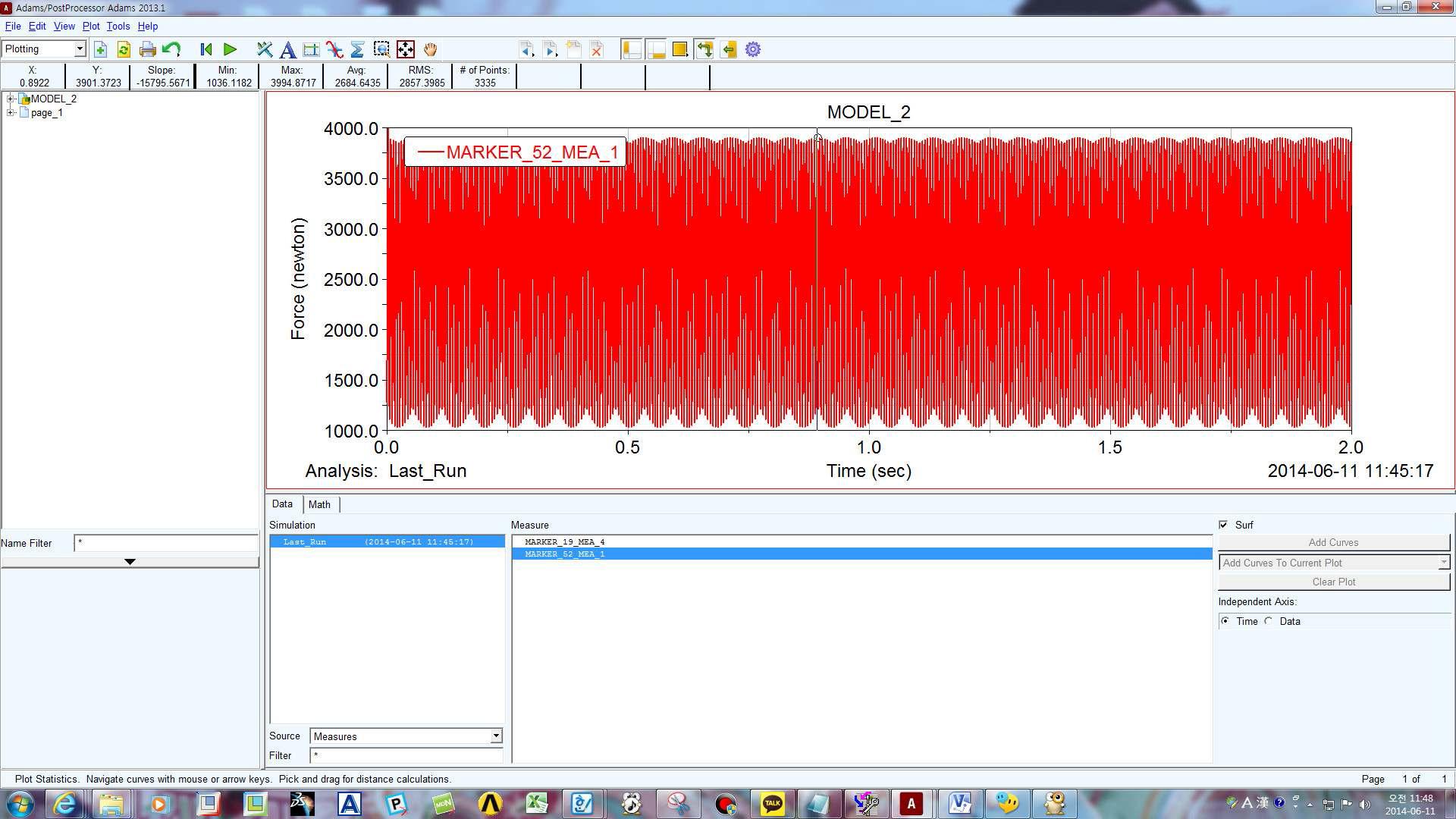Click the Return to start button
Image resolution: width=1456 pixels, height=819 pixels.
click(204, 49)
